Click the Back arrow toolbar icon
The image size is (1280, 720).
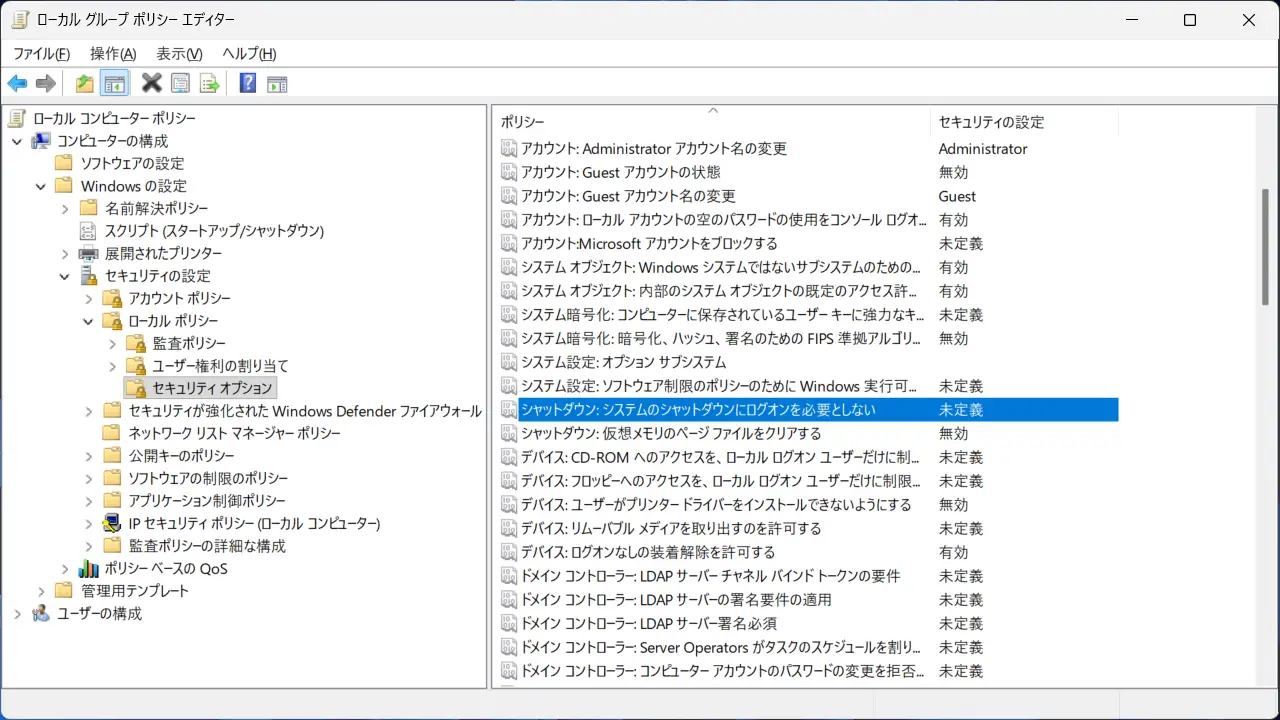pos(17,84)
